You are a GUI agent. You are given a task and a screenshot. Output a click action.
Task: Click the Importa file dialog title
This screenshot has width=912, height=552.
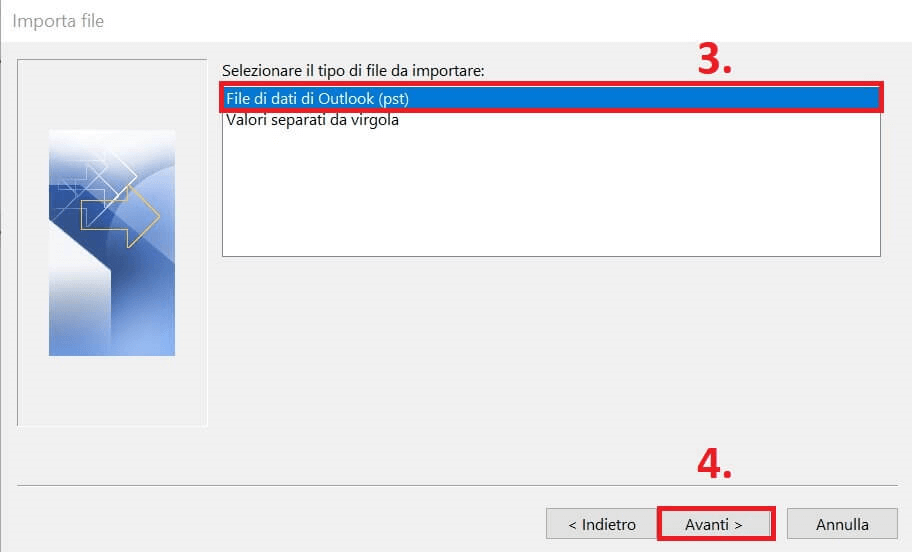click(x=58, y=21)
